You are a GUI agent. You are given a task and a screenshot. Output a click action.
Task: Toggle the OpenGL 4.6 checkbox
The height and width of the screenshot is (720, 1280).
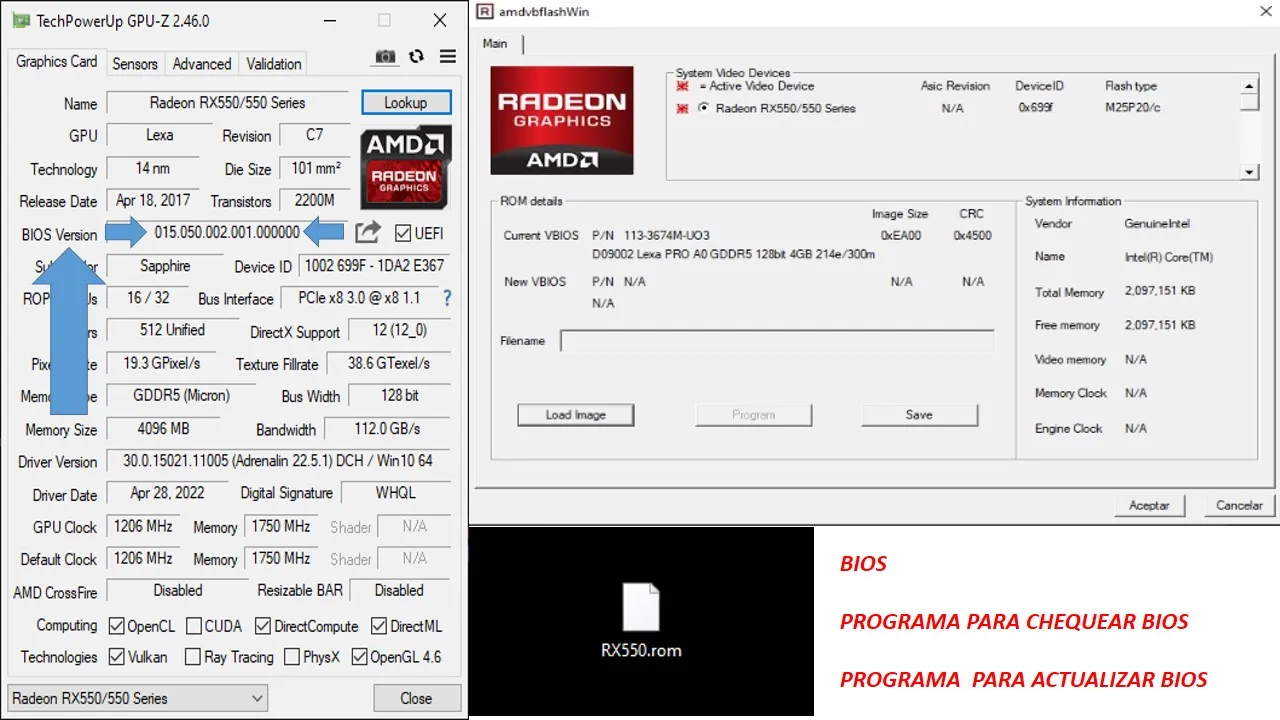tap(359, 657)
